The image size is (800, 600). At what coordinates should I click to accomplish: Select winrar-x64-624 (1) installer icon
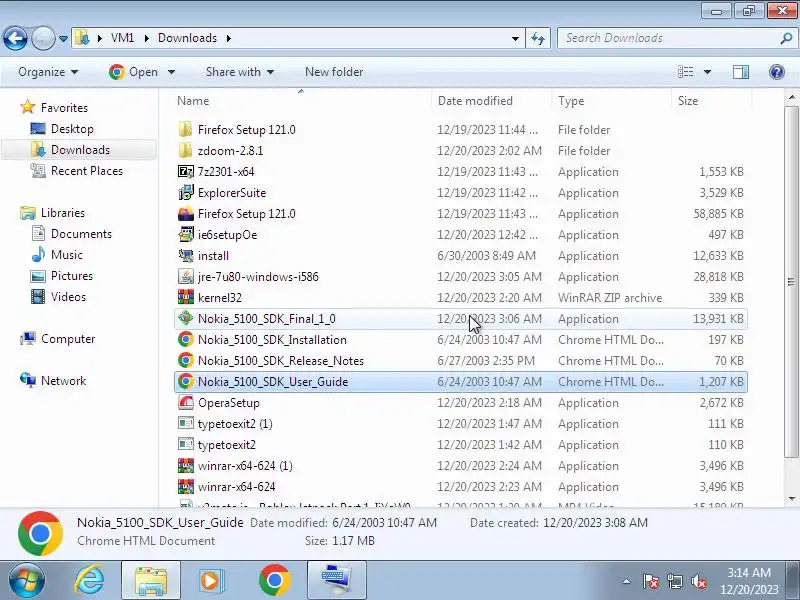[186, 465]
